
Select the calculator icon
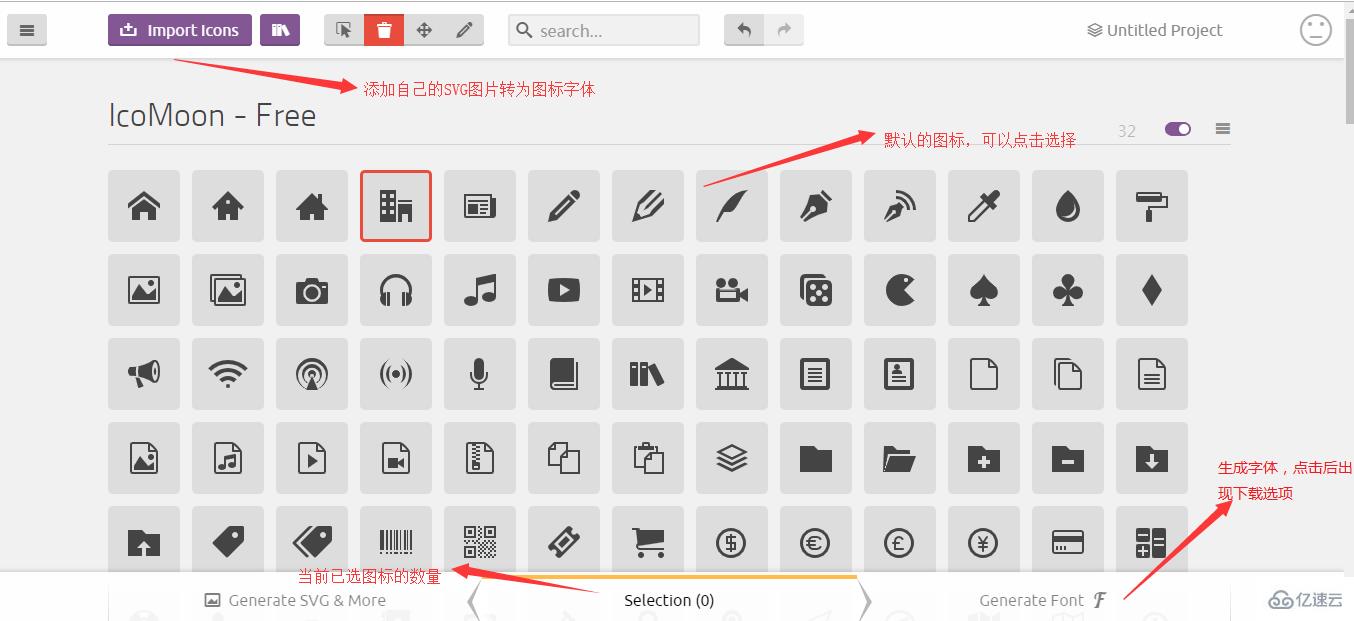click(1152, 542)
